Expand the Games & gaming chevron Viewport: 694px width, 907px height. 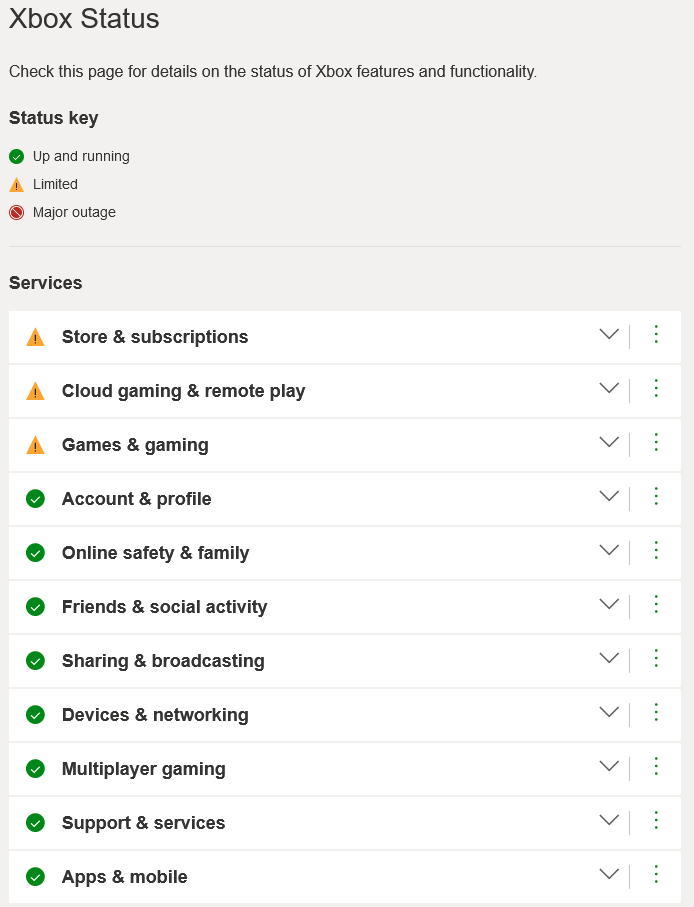[609, 443]
